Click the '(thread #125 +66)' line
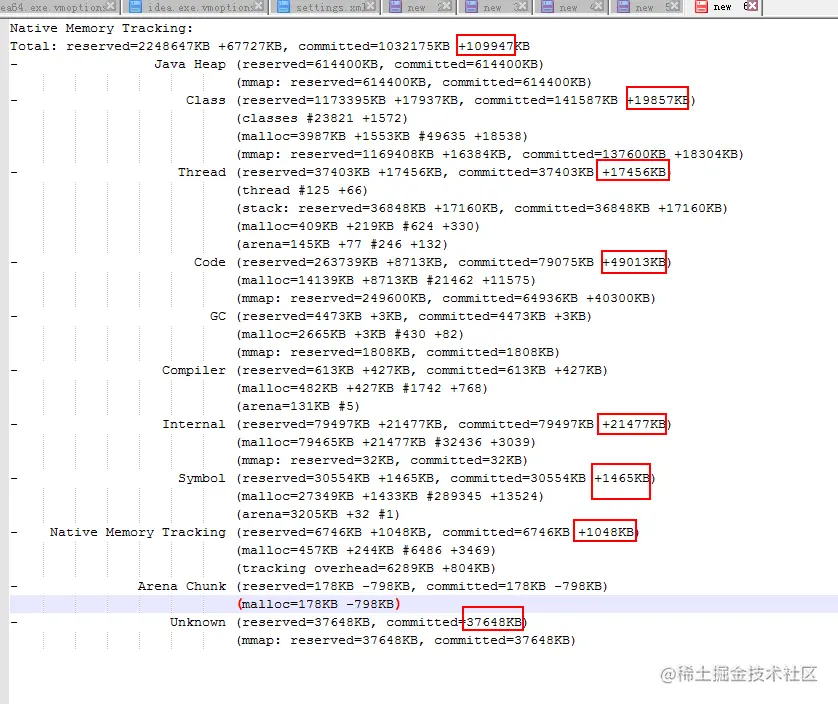 (x=302, y=190)
